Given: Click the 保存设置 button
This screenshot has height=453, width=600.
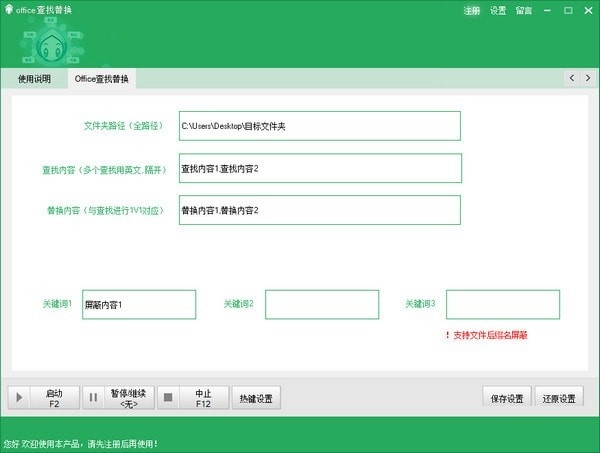Looking at the screenshot, I should pos(507,398).
